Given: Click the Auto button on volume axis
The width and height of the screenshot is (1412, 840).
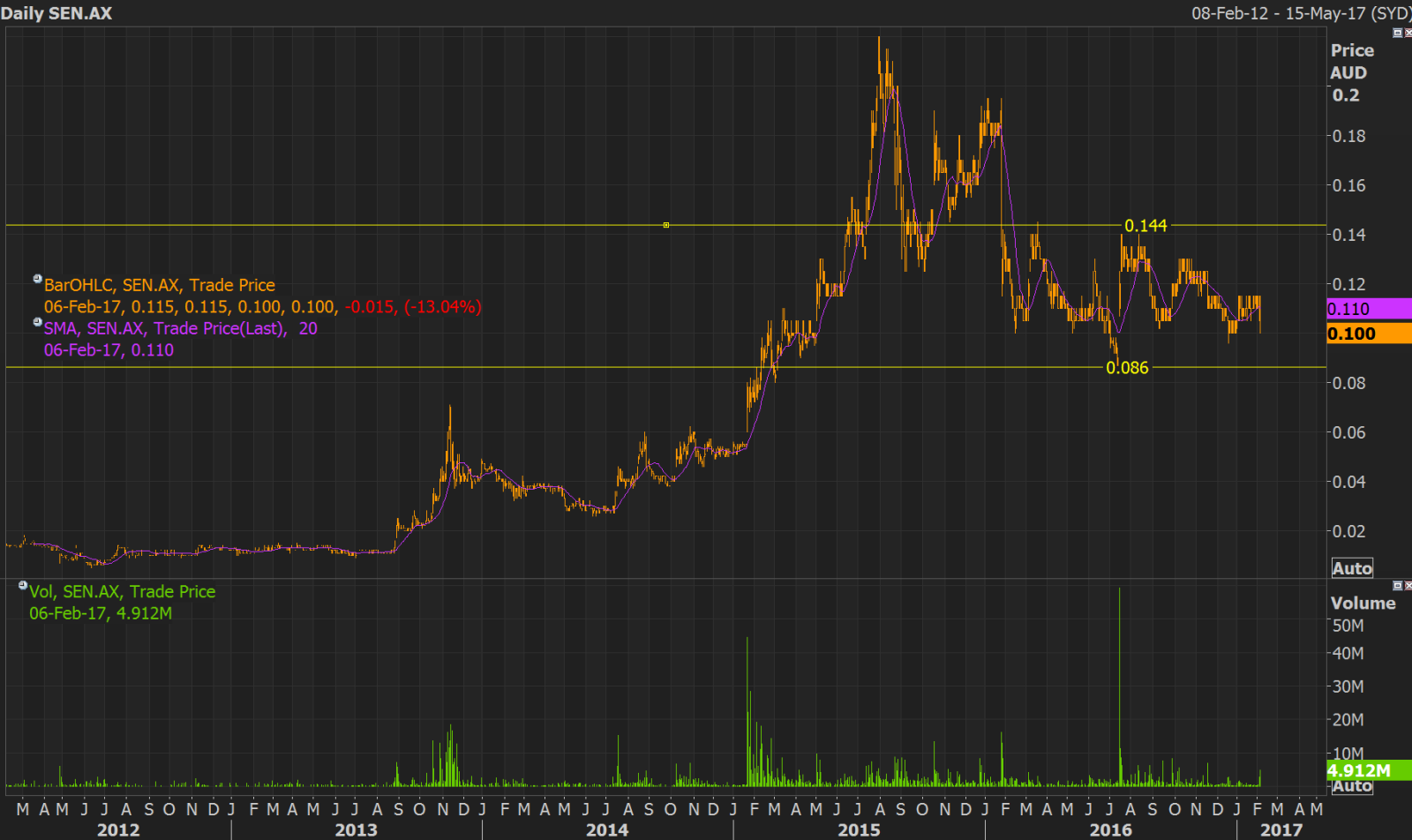Looking at the screenshot, I should (1352, 786).
